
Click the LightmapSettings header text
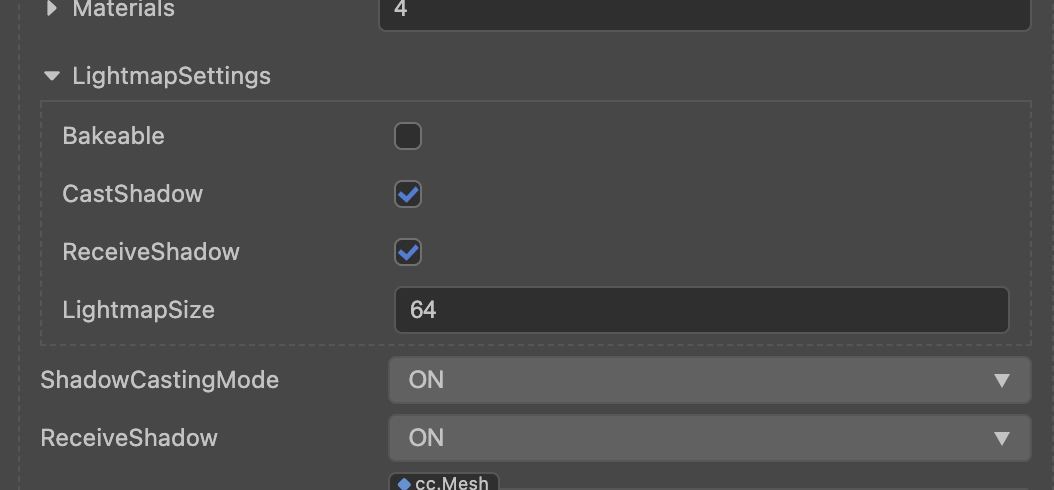(171, 76)
